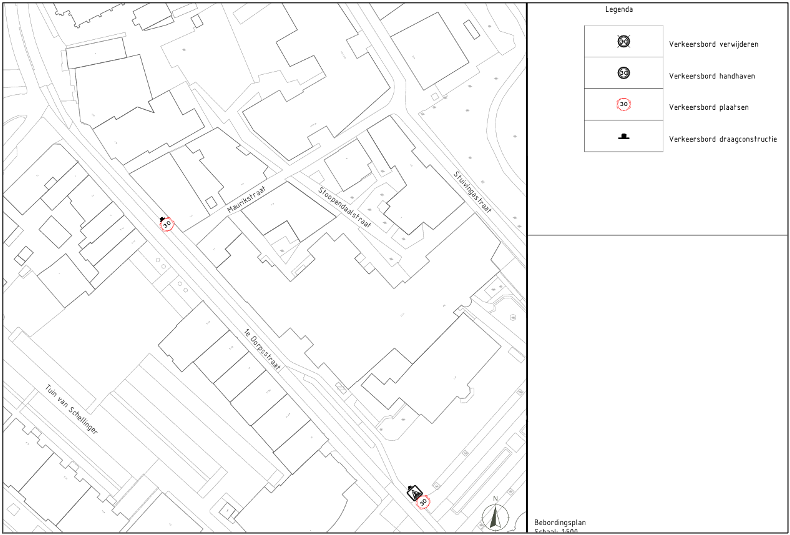This screenshot has width=790, height=535.
Task: Select the warning sign at bottom of map
Action: point(414,491)
